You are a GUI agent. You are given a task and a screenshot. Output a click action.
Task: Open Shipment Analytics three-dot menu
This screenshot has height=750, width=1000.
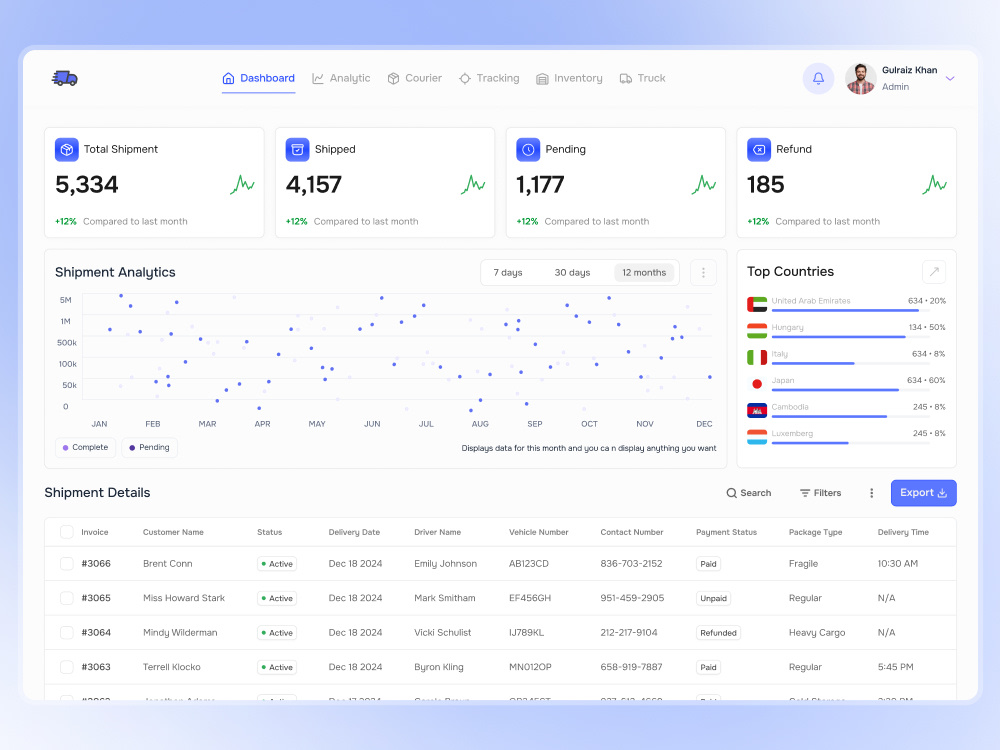click(703, 273)
